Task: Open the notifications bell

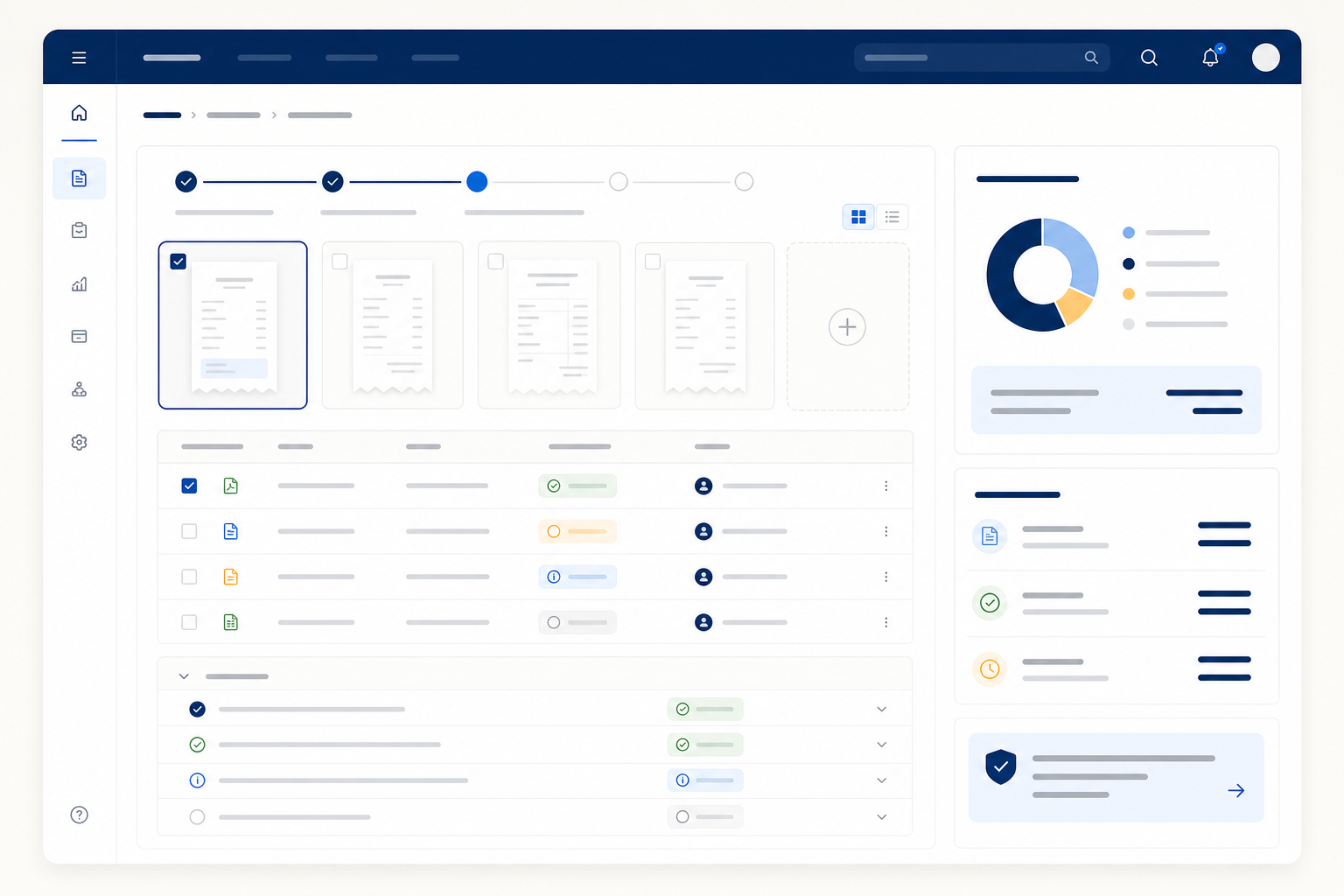Action: point(1210,57)
